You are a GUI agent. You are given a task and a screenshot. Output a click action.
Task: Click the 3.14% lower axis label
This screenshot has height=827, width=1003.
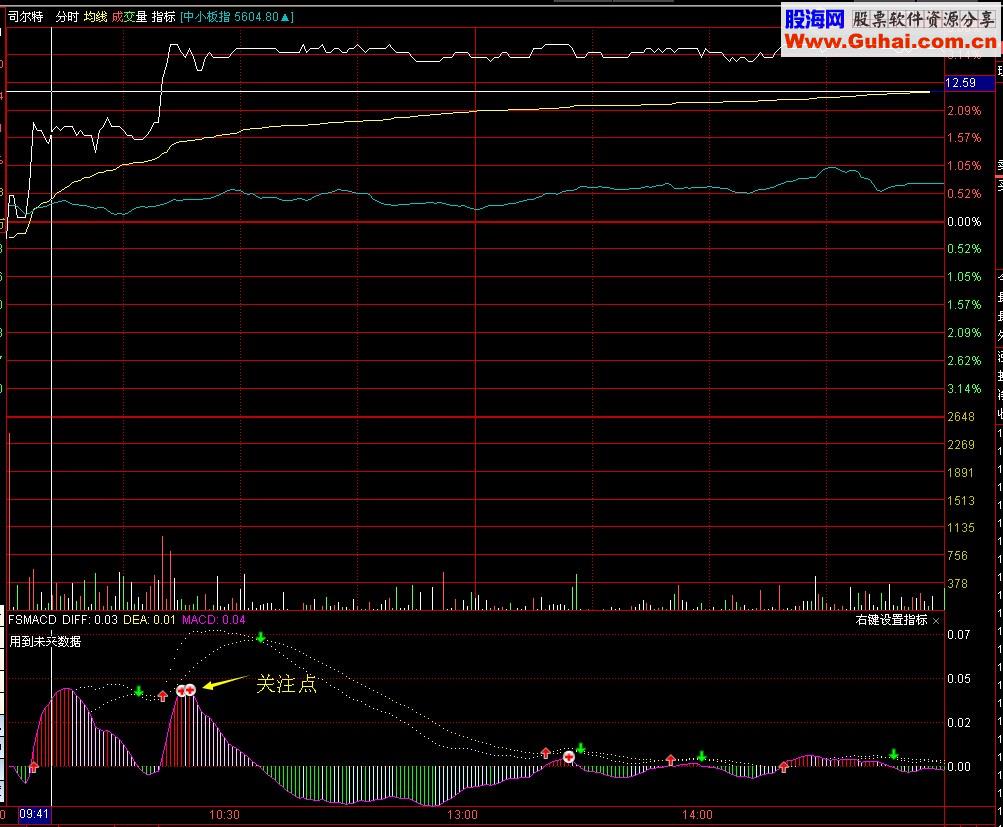click(964, 389)
